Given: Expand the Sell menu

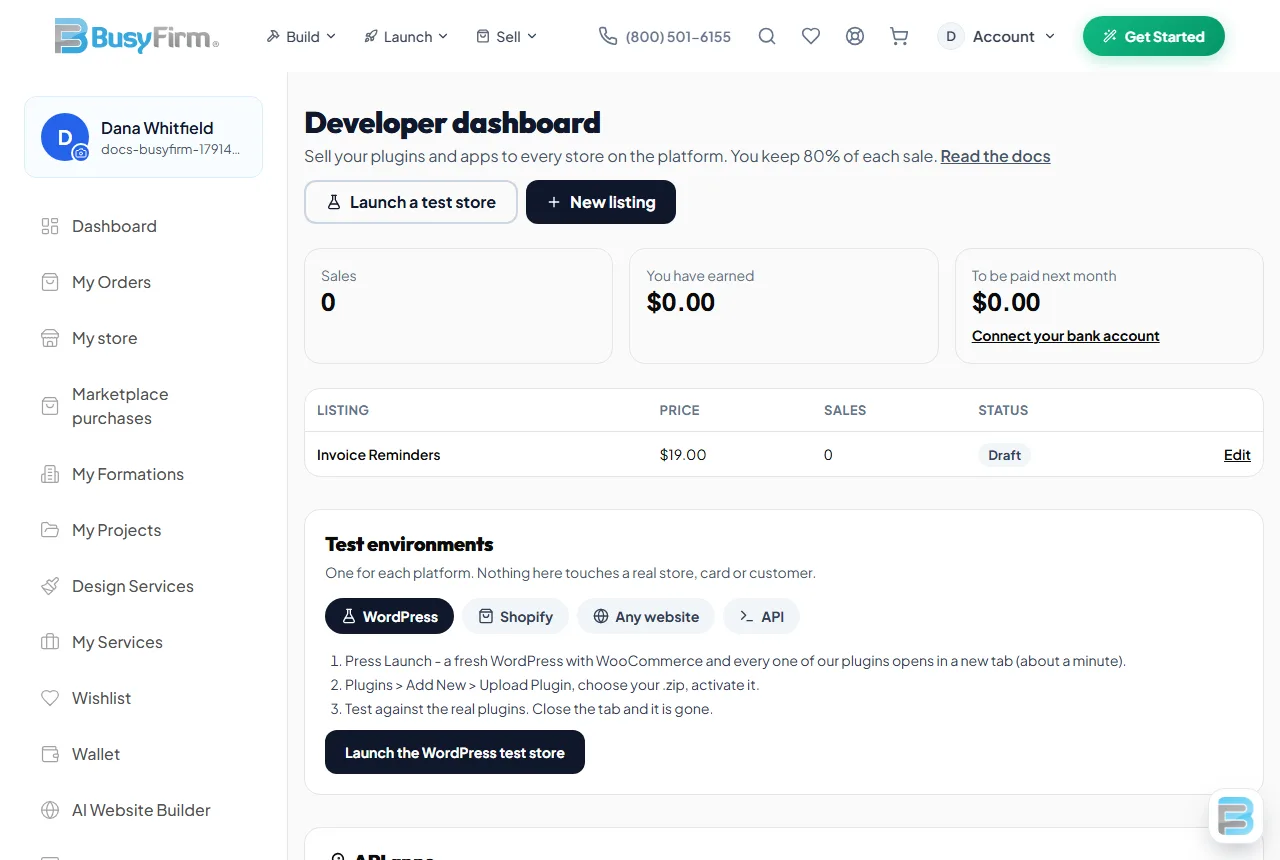Looking at the screenshot, I should (x=507, y=36).
